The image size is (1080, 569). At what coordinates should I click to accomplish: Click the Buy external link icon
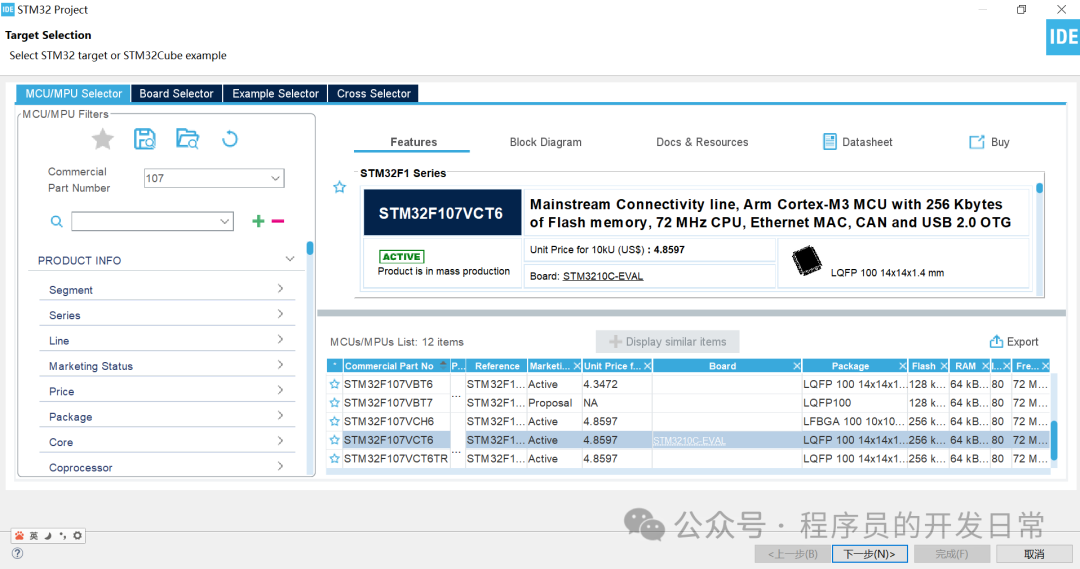977,142
